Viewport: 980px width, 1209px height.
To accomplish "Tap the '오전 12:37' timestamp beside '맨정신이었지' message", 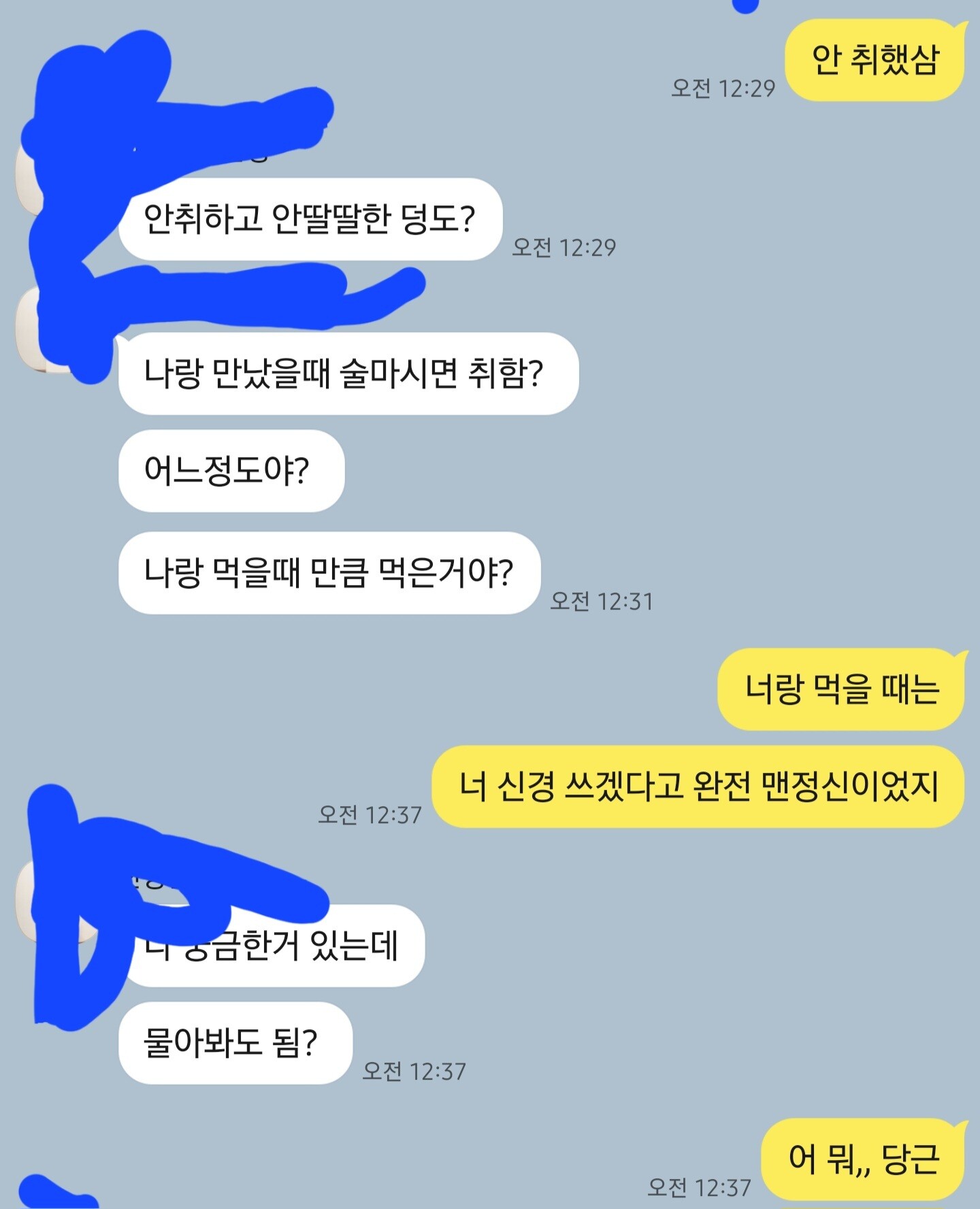I will click(x=370, y=815).
